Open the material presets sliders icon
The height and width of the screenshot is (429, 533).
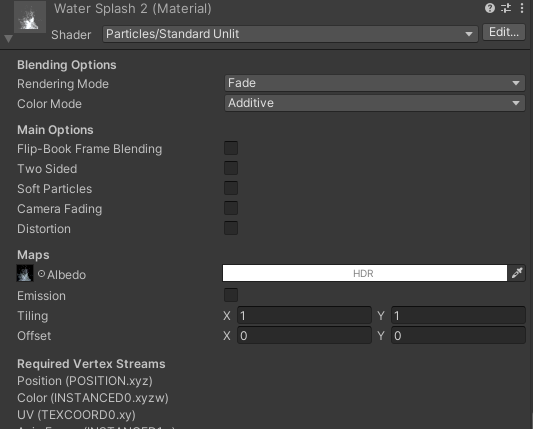506,8
